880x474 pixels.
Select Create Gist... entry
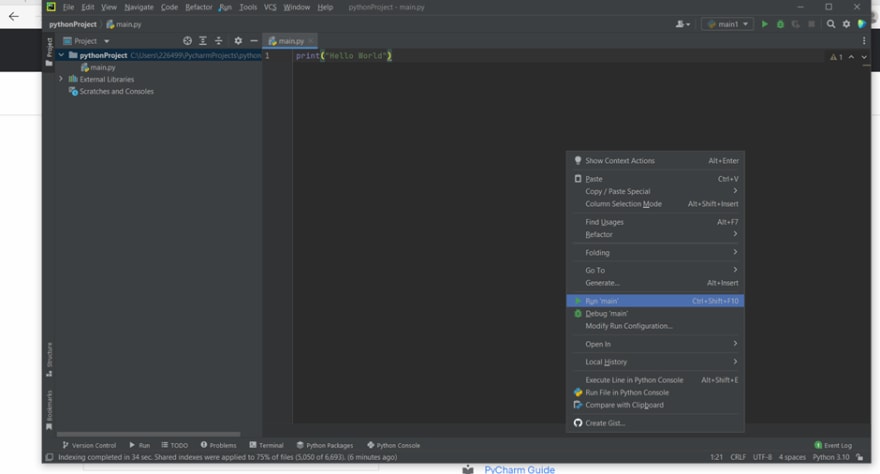655,423
